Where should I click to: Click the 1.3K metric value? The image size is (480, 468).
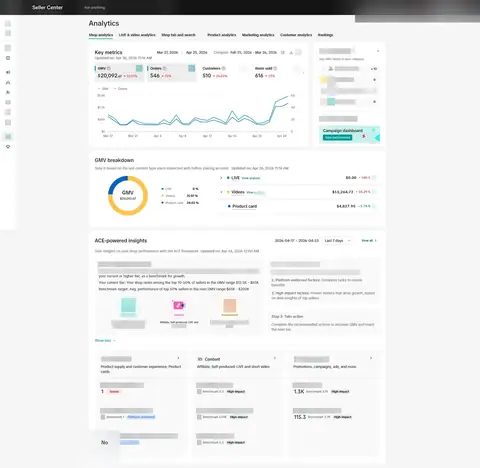[299, 392]
